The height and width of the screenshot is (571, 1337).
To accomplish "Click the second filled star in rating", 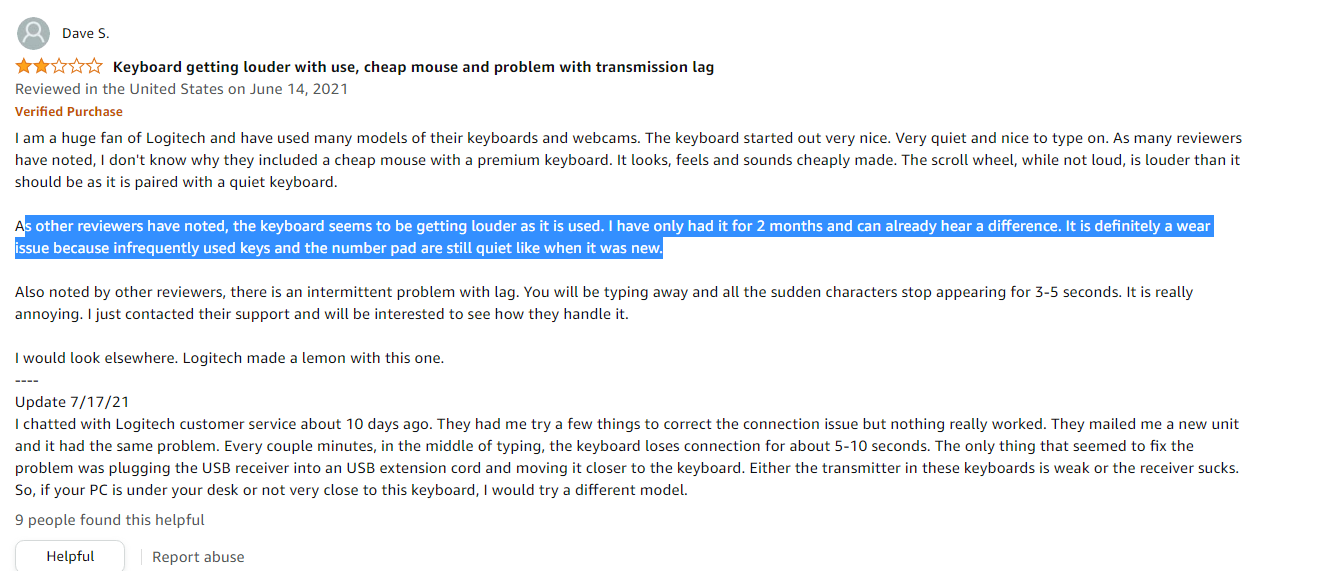I will (x=41, y=67).
